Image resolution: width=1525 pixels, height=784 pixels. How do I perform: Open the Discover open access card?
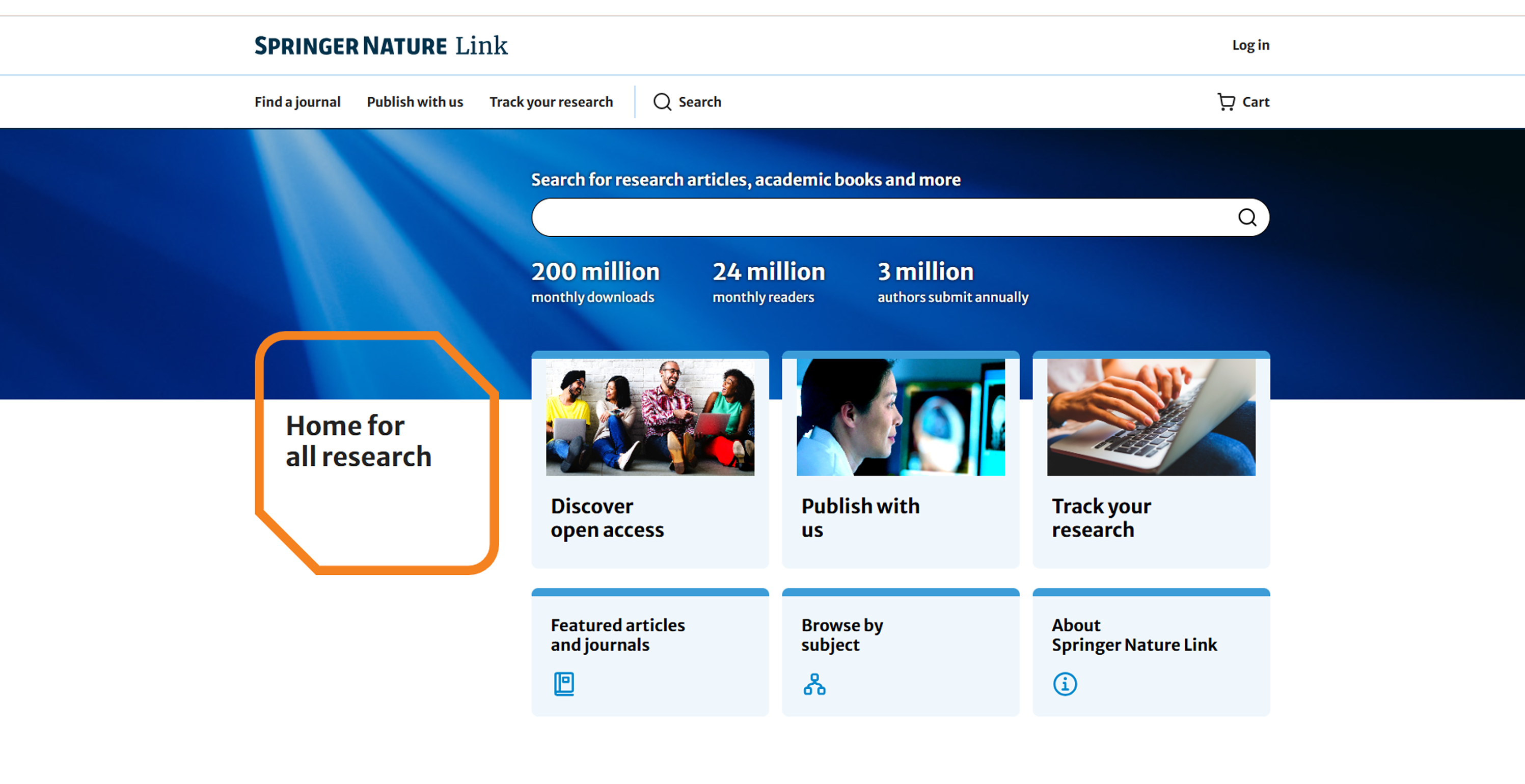tap(650, 518)
